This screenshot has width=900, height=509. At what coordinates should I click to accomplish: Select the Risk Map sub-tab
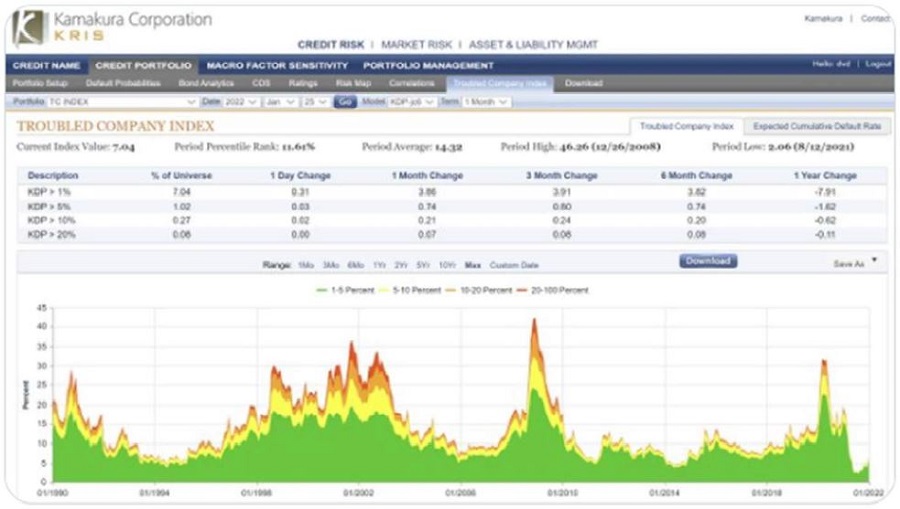pyautogui.click(x=353, y=83)
